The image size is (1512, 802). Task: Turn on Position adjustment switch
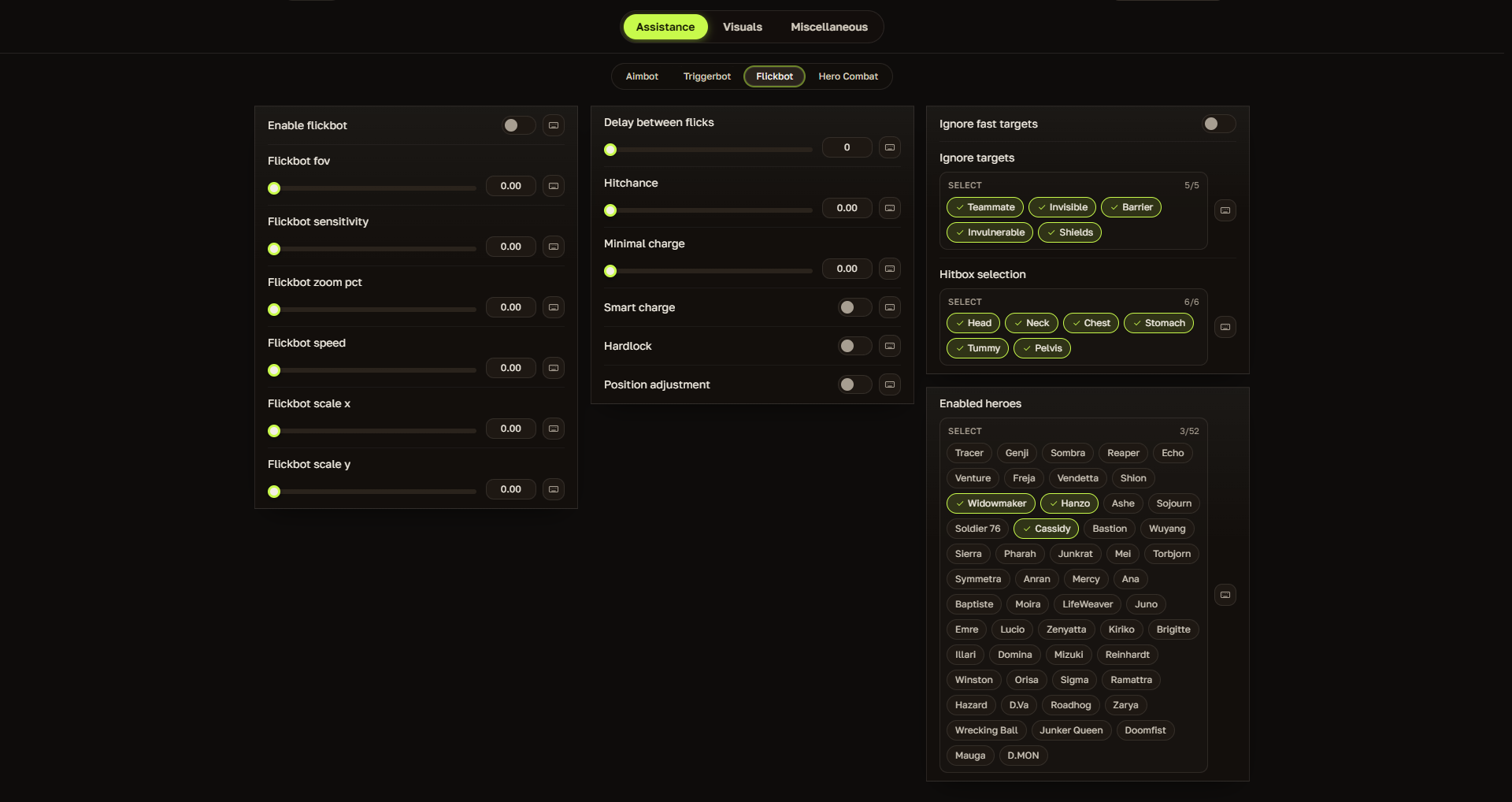855,384
